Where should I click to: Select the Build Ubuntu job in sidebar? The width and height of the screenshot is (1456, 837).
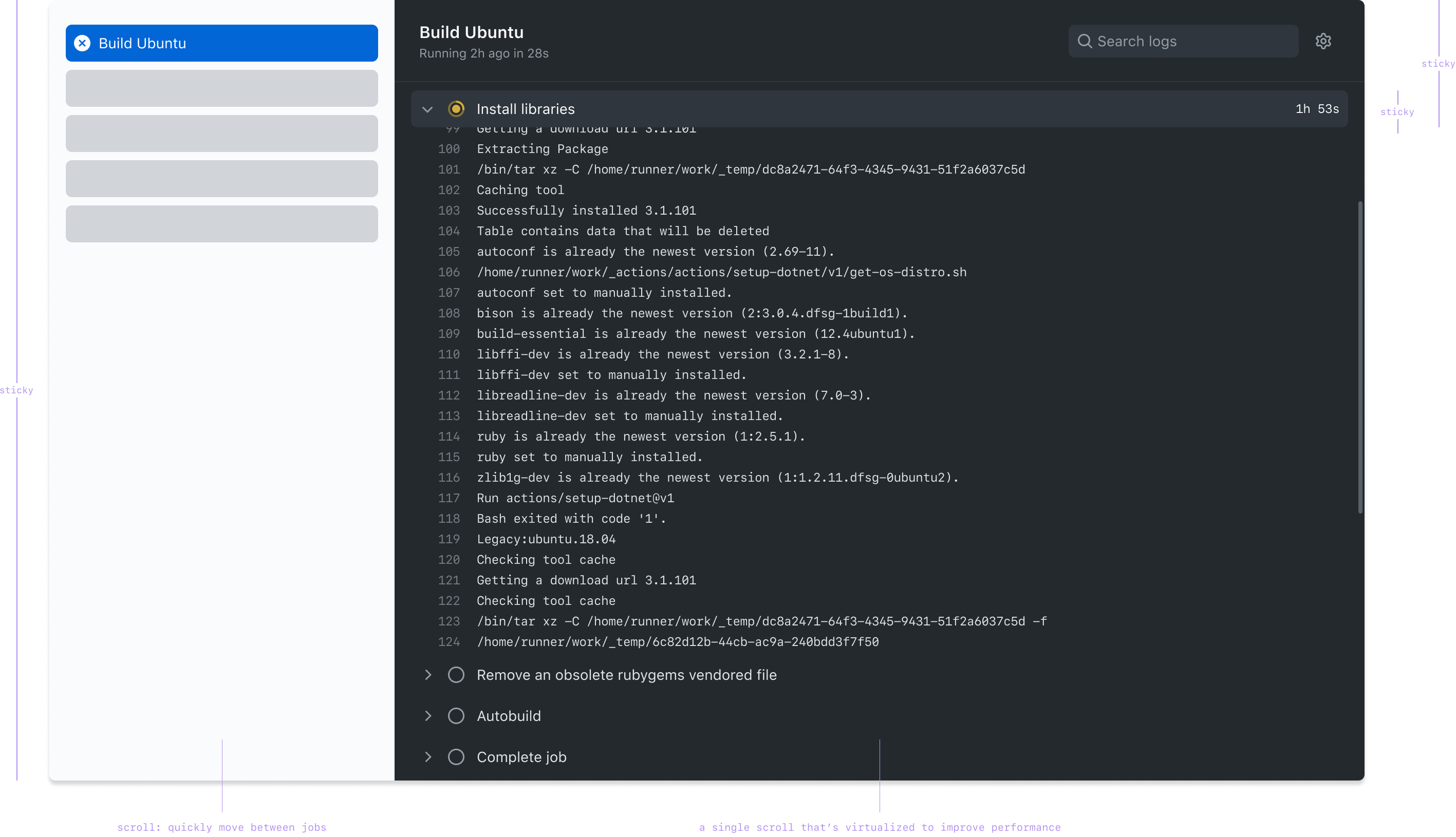(x=221, y=43)
